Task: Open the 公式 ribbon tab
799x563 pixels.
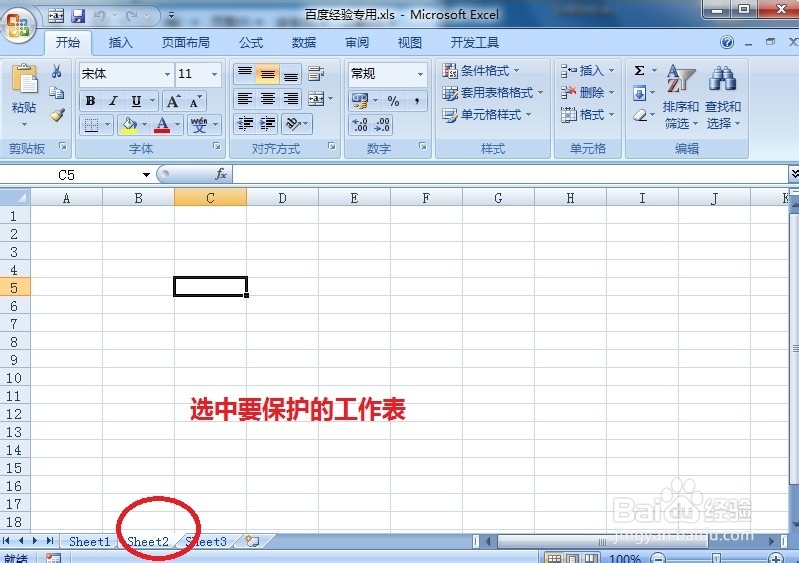Action: [251, 43]
